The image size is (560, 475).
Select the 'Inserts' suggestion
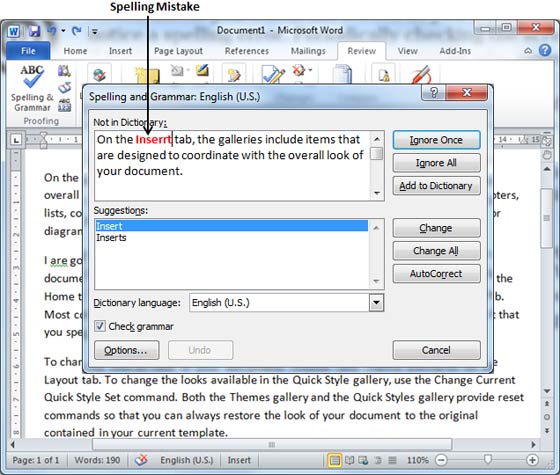click(231, 238)
